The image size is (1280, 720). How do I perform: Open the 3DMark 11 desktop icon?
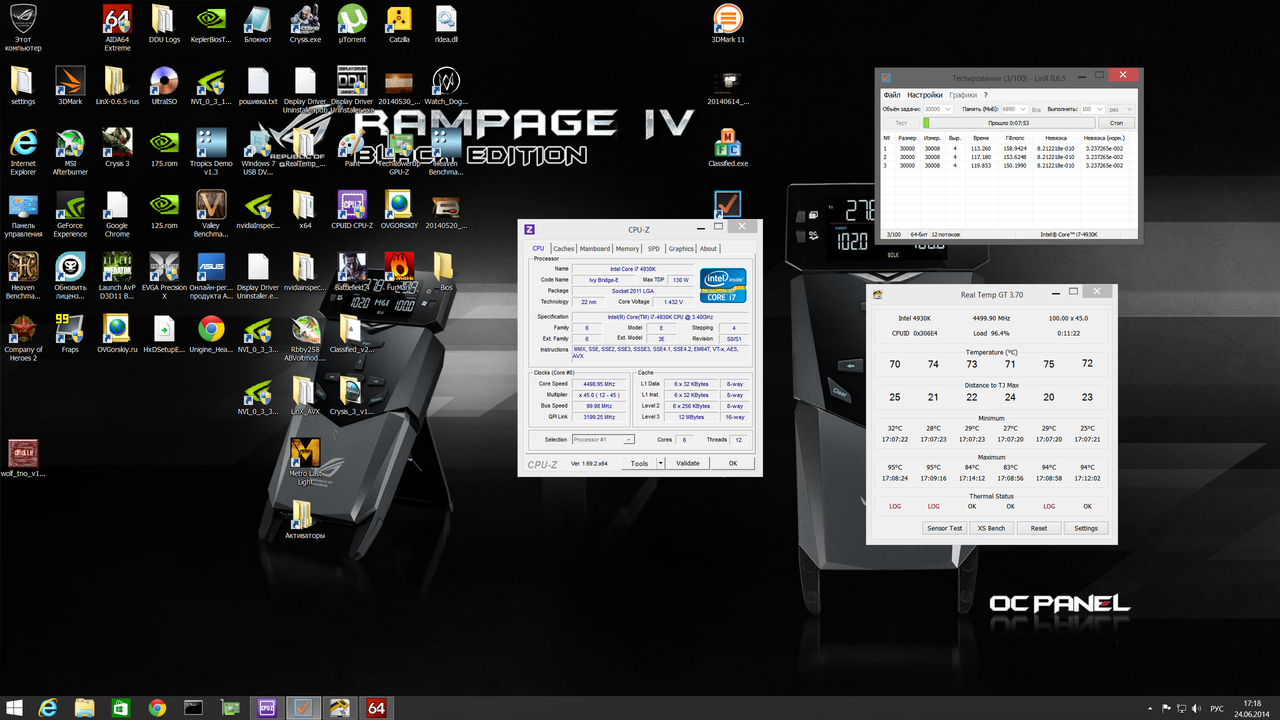point(728,23)
